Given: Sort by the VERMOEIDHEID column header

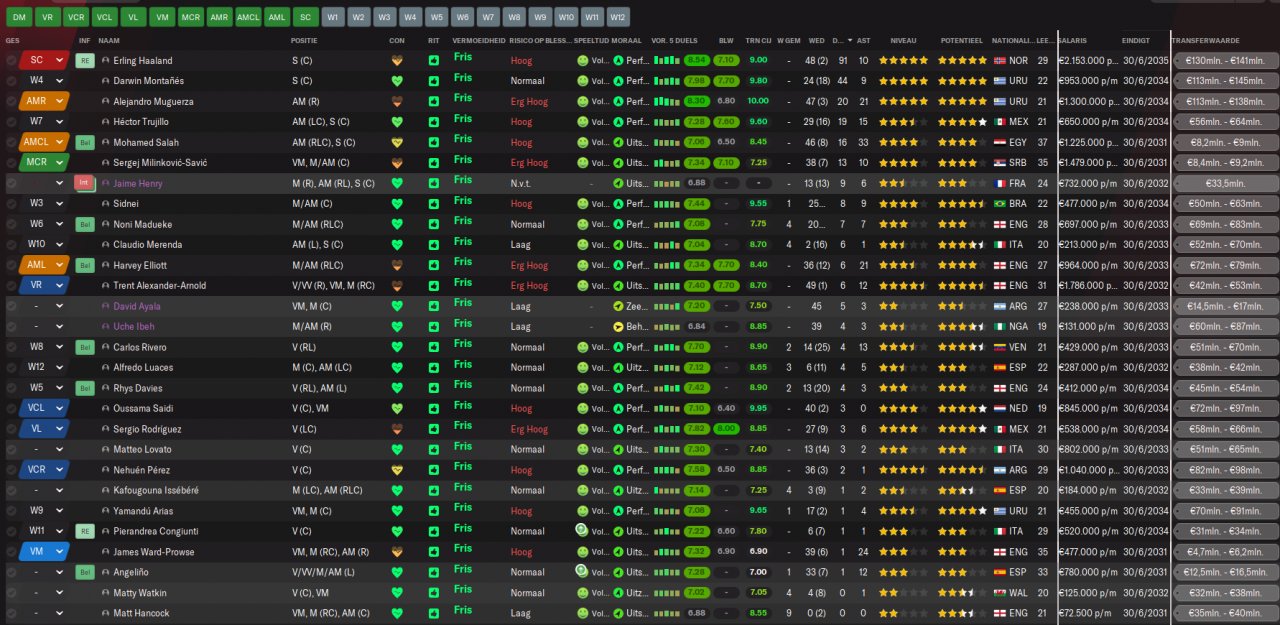Looking at the screenshot, I should point(478,40).
